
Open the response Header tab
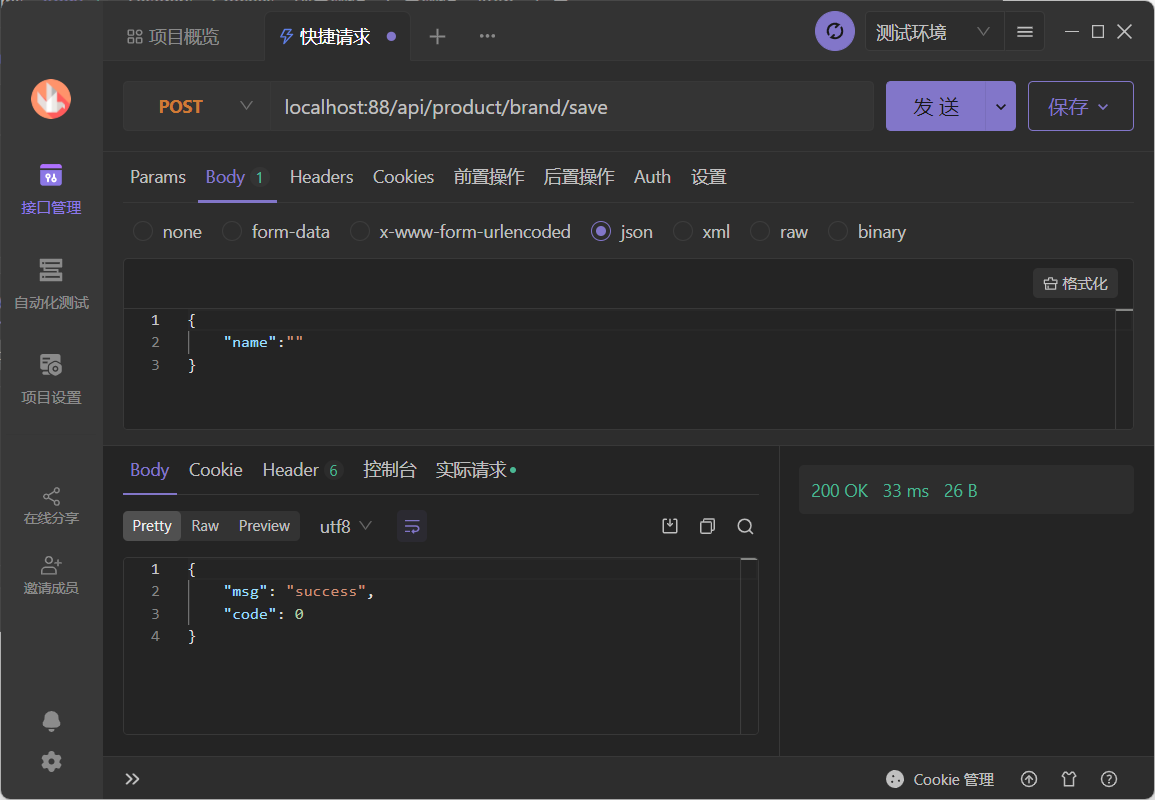(x=302, y=470)
